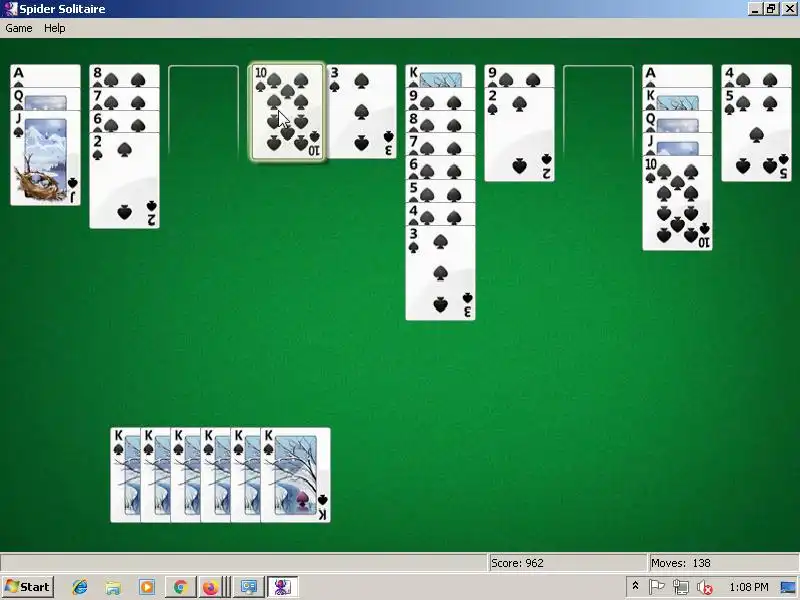Select the King directly below the Ace
This screenshot has height=600, width=800.
click(678, 99)
